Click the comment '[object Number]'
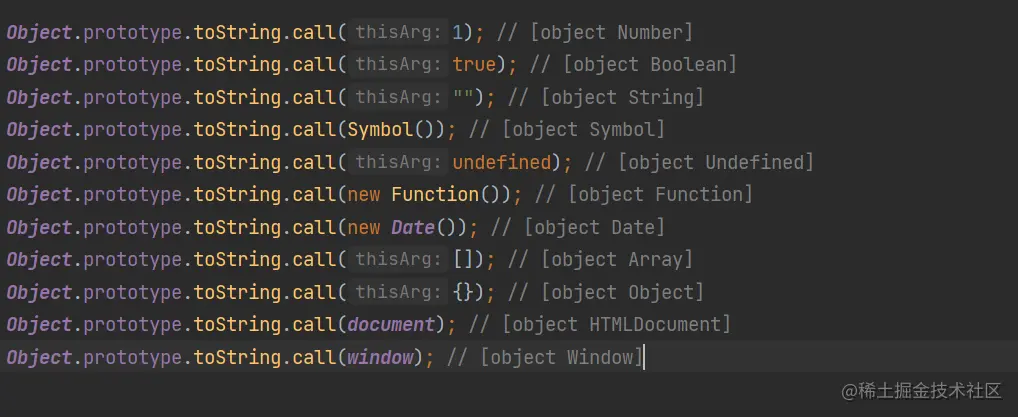 (612, 32)
